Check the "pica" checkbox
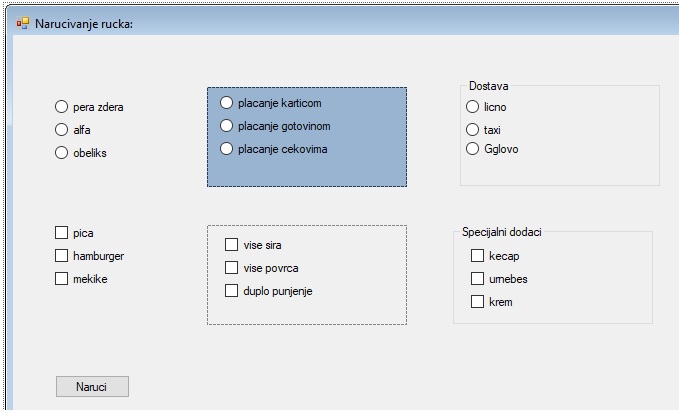This screenshot has width=679, height=415. (x=62, y=233)
